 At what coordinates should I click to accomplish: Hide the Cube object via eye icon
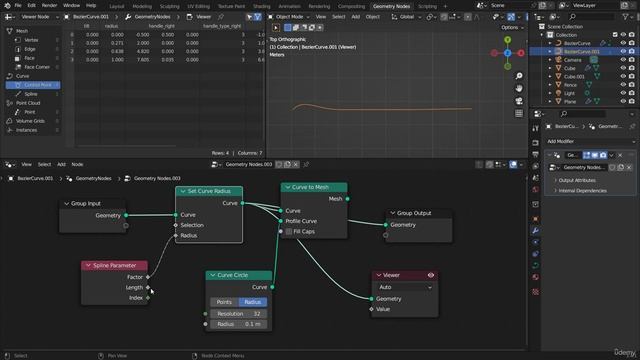(623, 68)
